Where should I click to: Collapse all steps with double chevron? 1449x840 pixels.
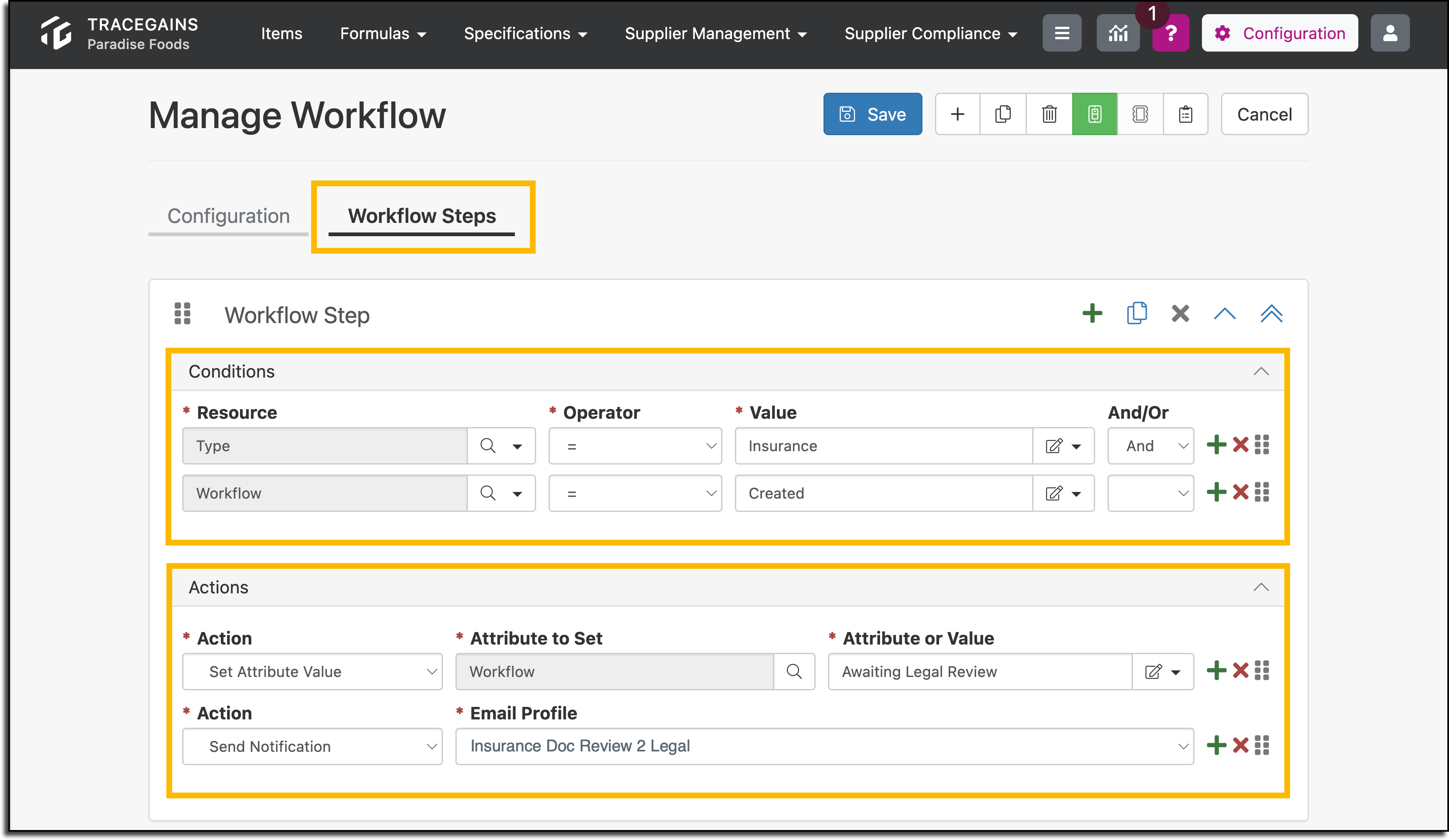click(1271, 314)
